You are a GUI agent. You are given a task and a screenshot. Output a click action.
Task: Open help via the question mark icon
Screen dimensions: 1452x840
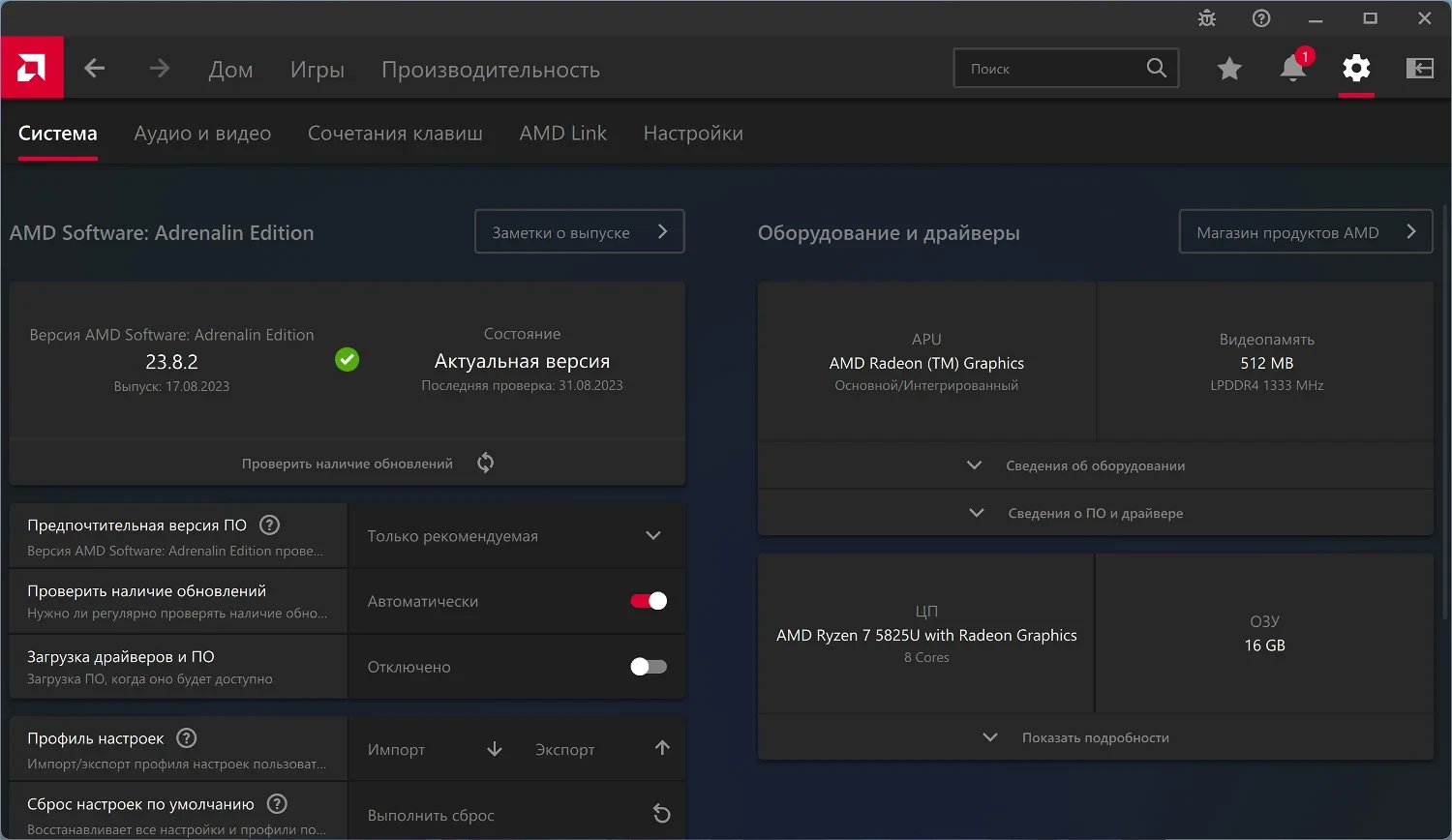pyautogui.click(x=1260, y=17)
